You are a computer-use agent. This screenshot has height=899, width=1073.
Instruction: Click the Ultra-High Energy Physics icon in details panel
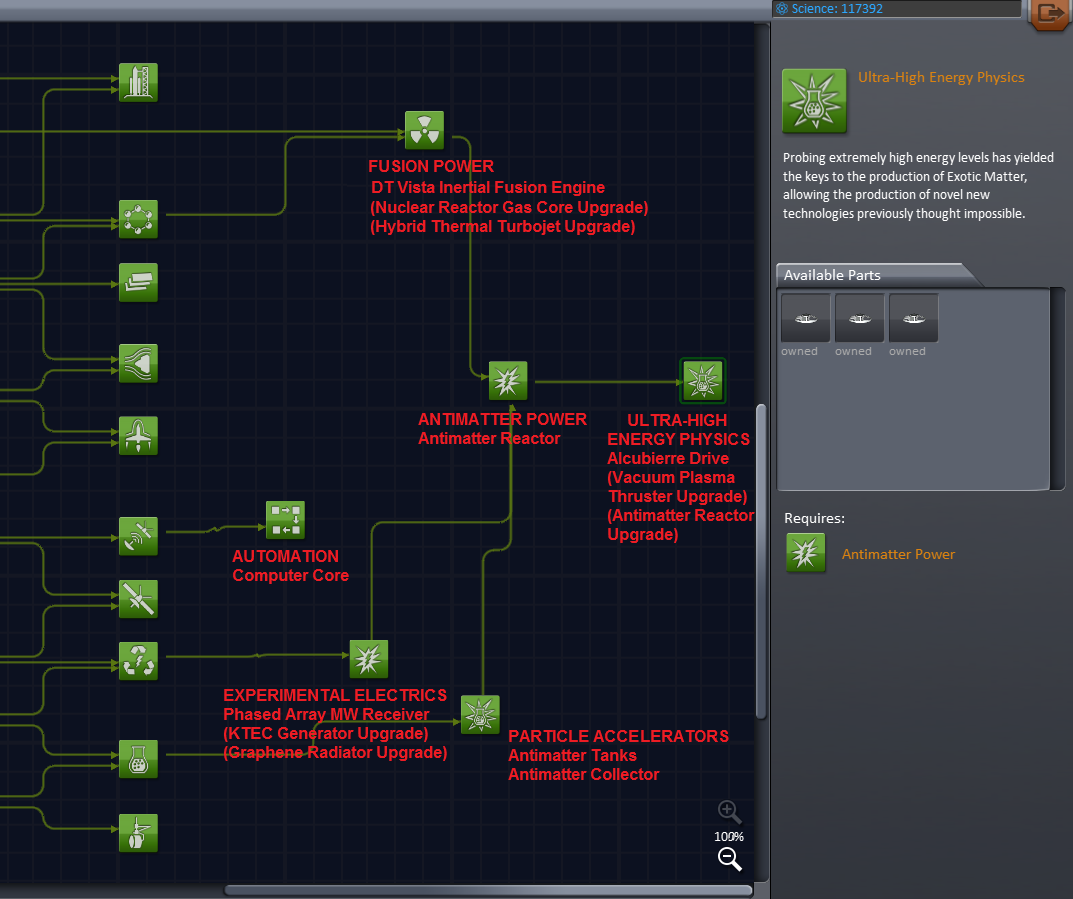coord(813,101)
